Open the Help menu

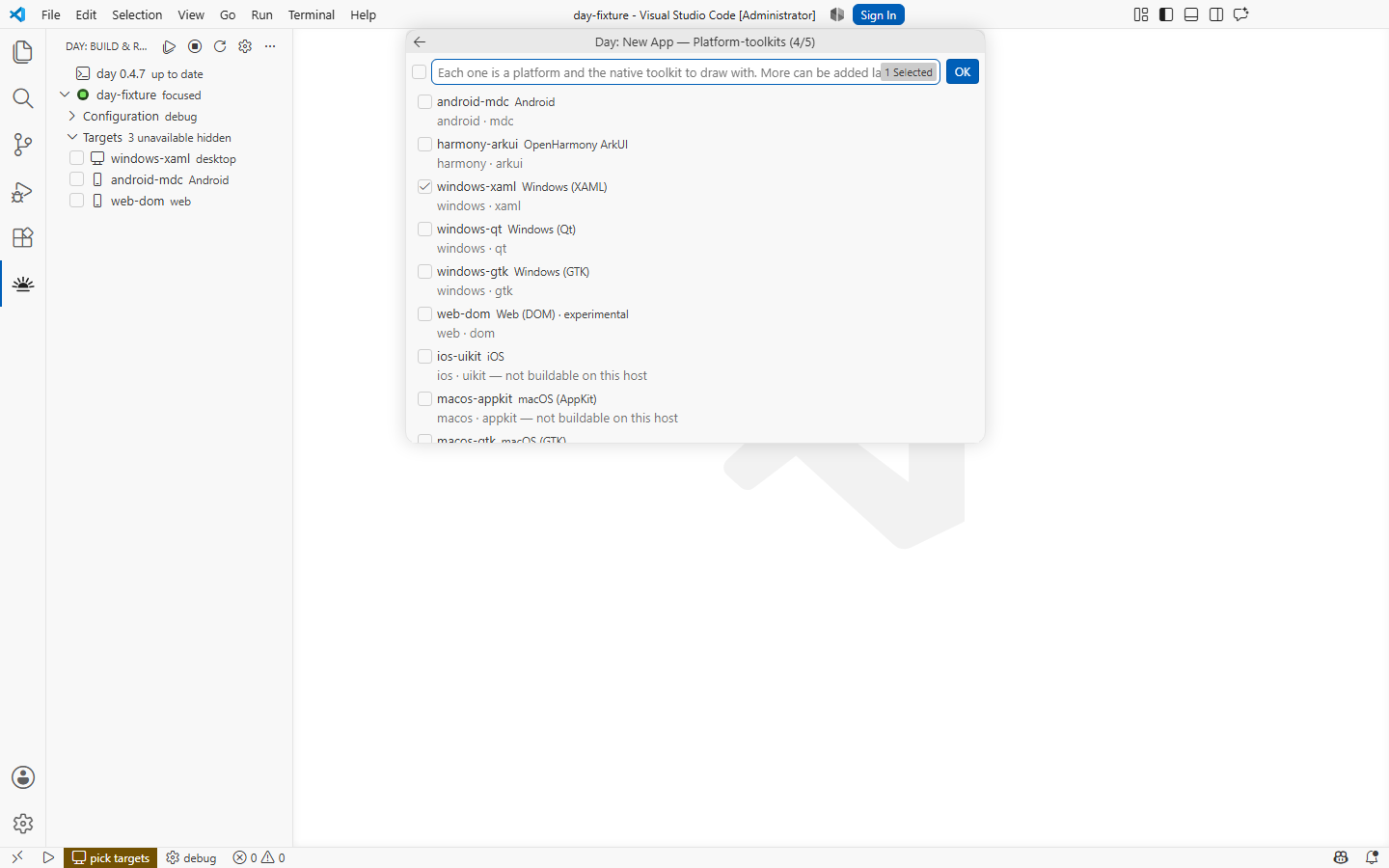coord(363,14)
